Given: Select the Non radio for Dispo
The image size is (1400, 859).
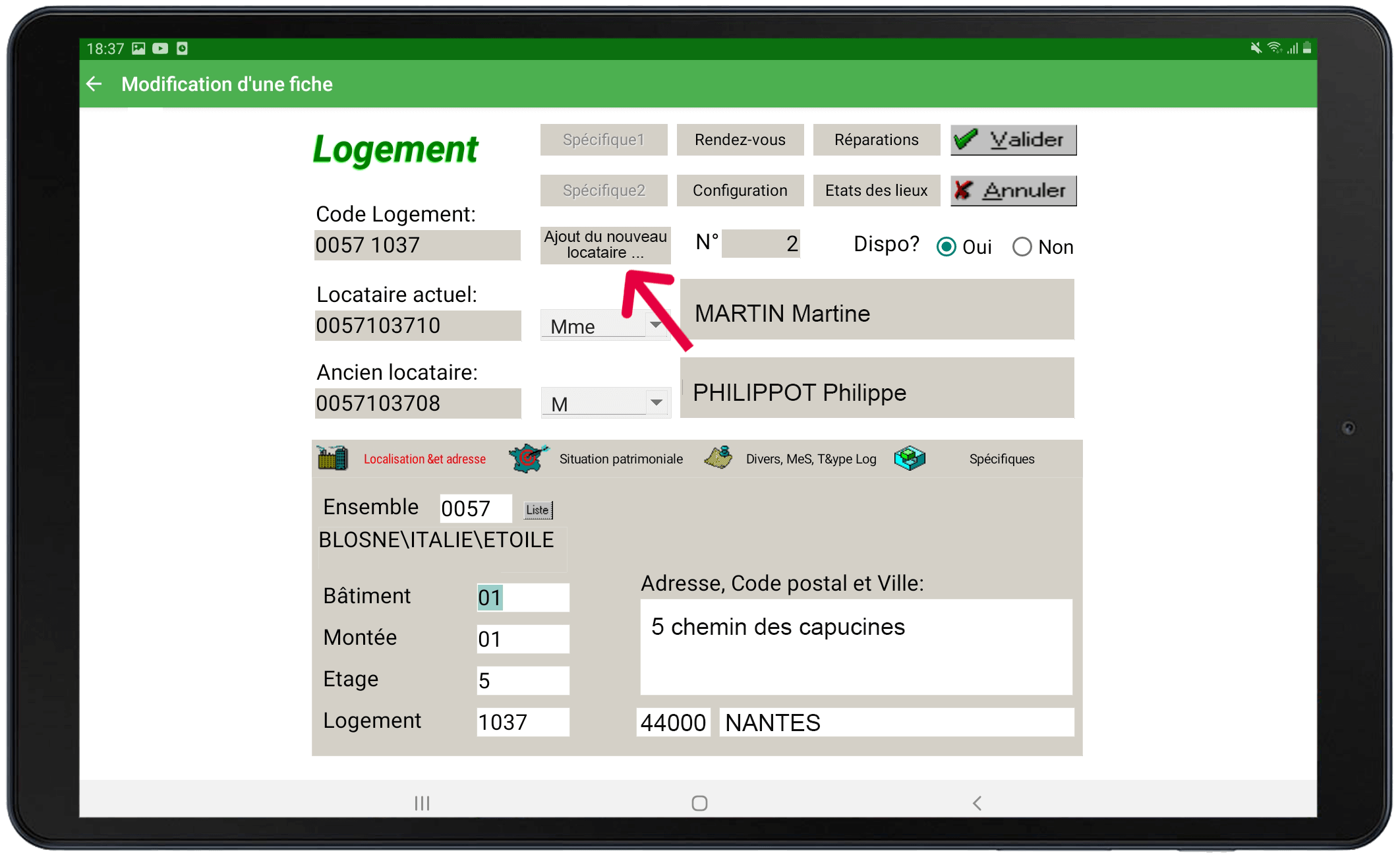Looking at the screenshot, I should coord(1022,247).
